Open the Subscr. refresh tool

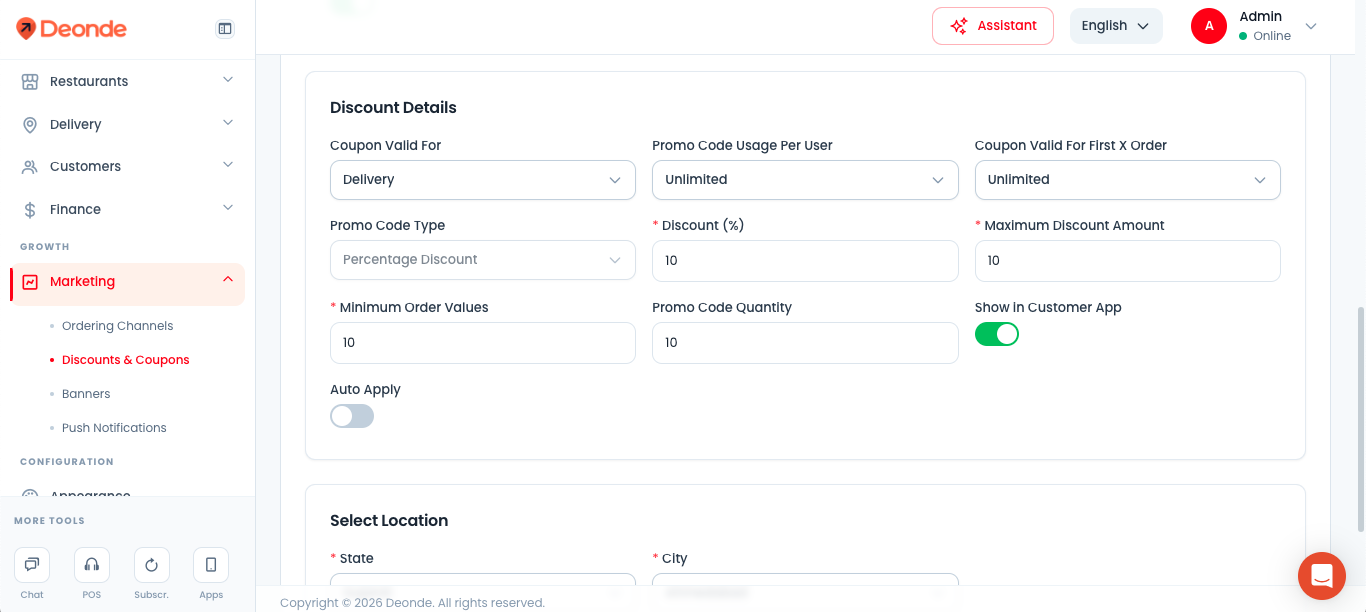click(x=152, y=565)
